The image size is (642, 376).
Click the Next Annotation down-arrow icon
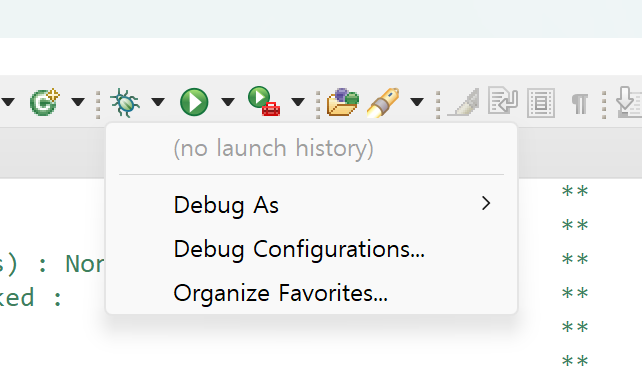click(x=629, y=102)
